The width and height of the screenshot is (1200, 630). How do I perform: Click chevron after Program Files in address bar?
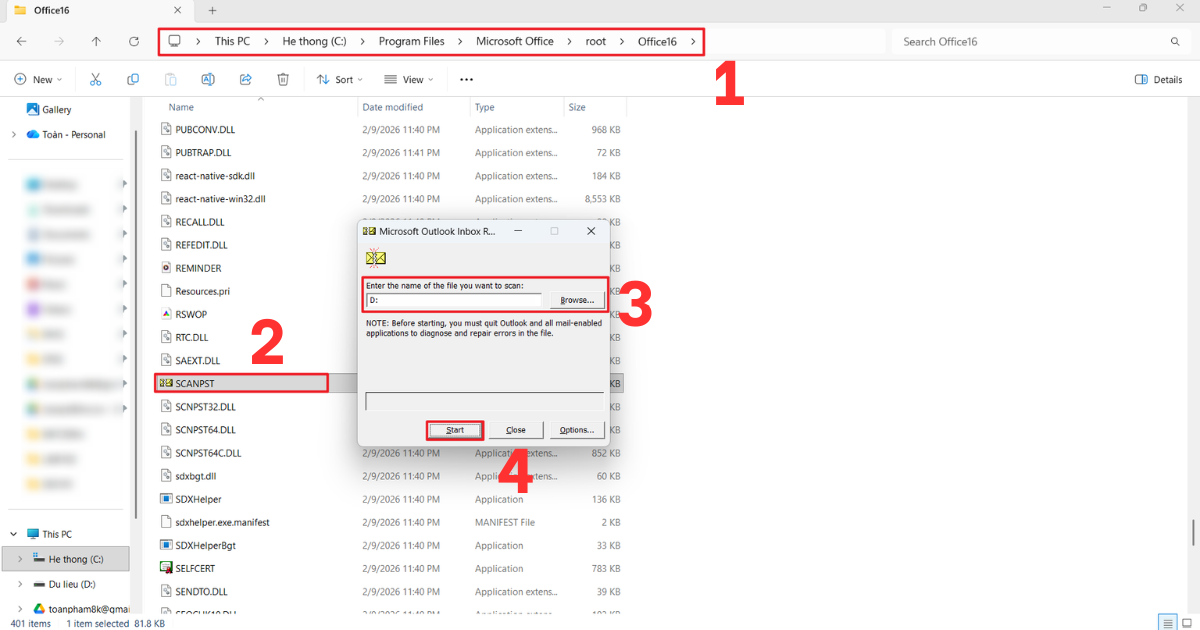pyautogui.click(x=460, y=42)
